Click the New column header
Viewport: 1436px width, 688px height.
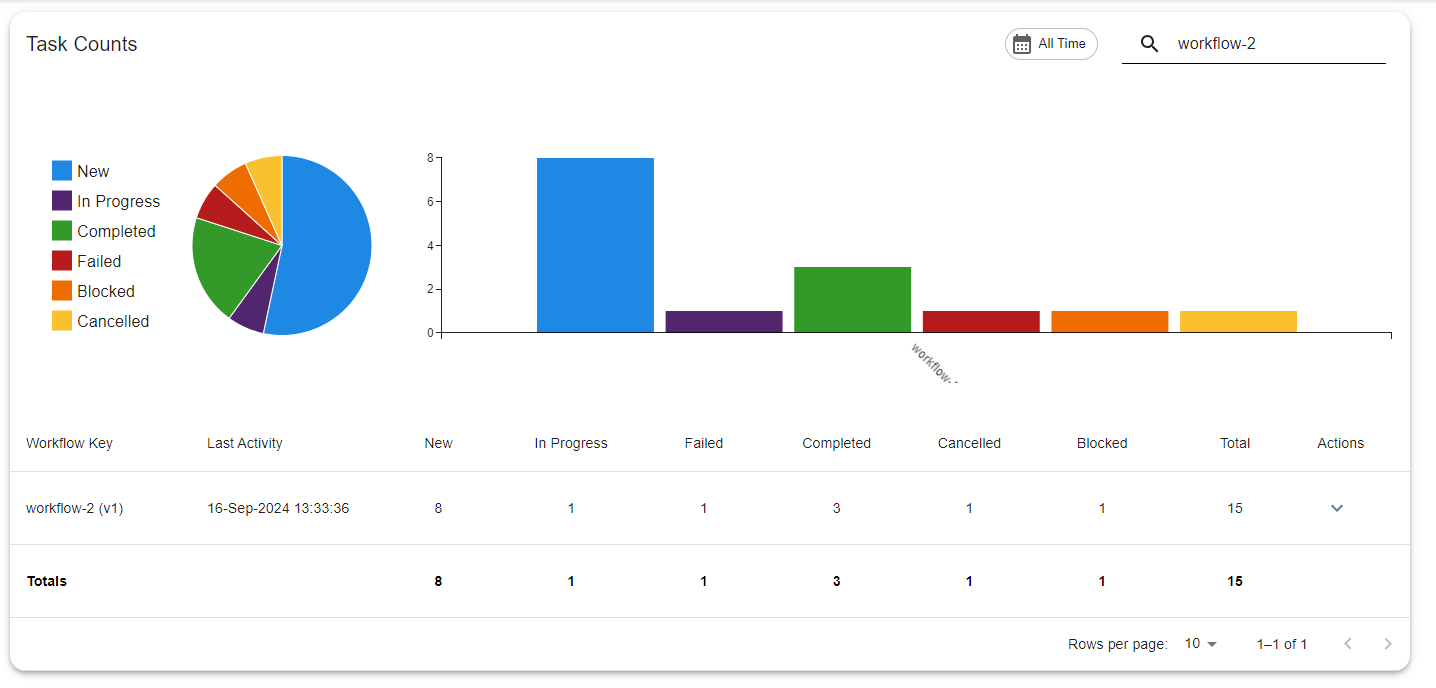coord(438,443)
